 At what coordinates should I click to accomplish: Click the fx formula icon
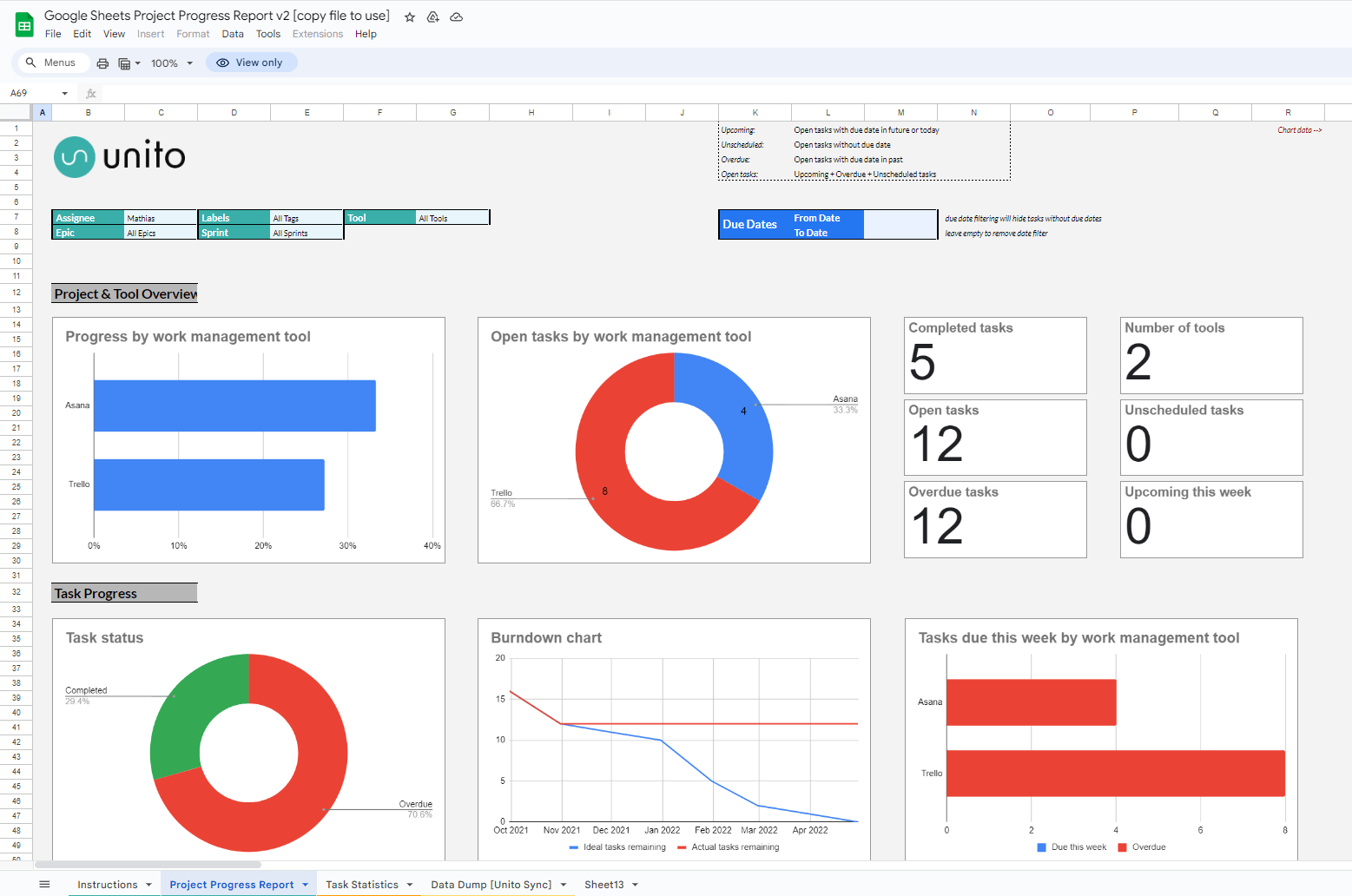click(90, 93)
